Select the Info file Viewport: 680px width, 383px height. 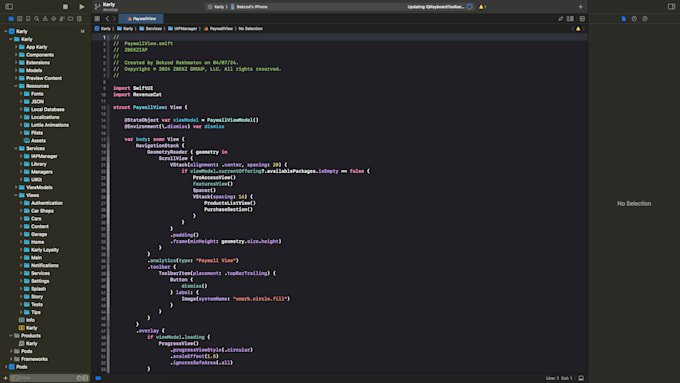[26, 320]
